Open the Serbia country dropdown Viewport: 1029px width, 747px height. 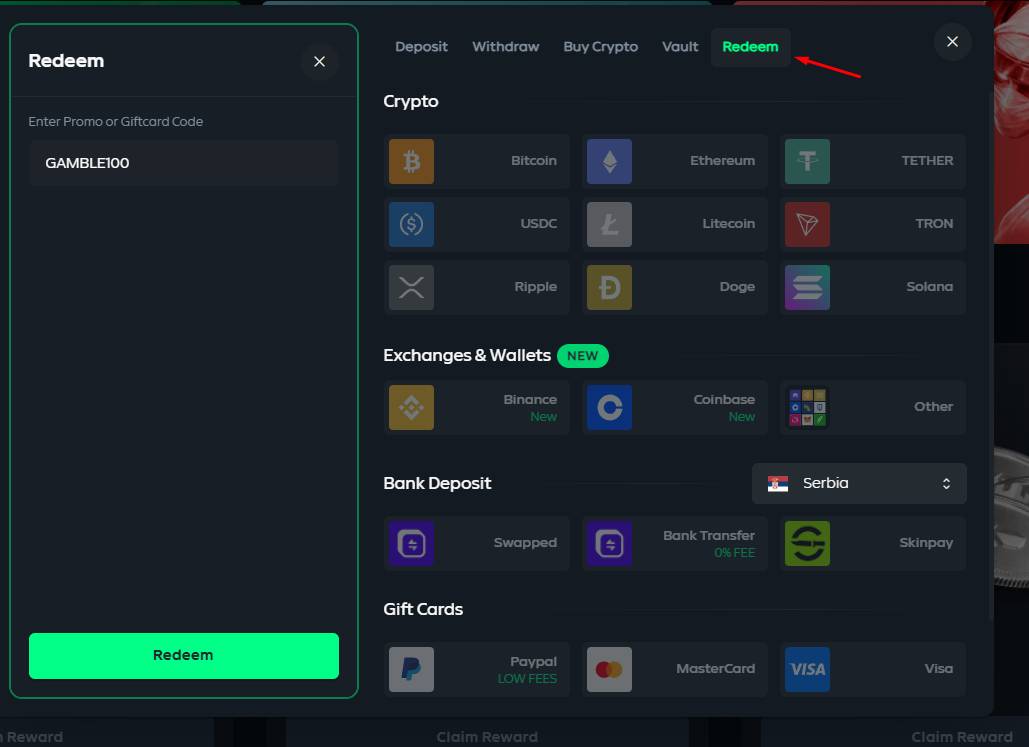point(859,484)
